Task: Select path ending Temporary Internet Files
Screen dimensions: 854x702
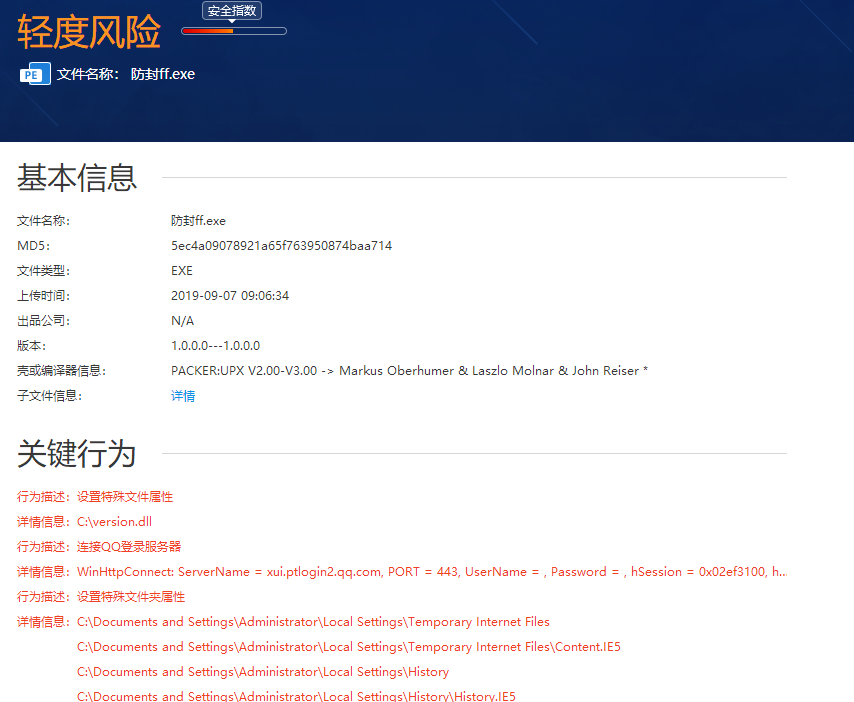Action: [313, 622]
